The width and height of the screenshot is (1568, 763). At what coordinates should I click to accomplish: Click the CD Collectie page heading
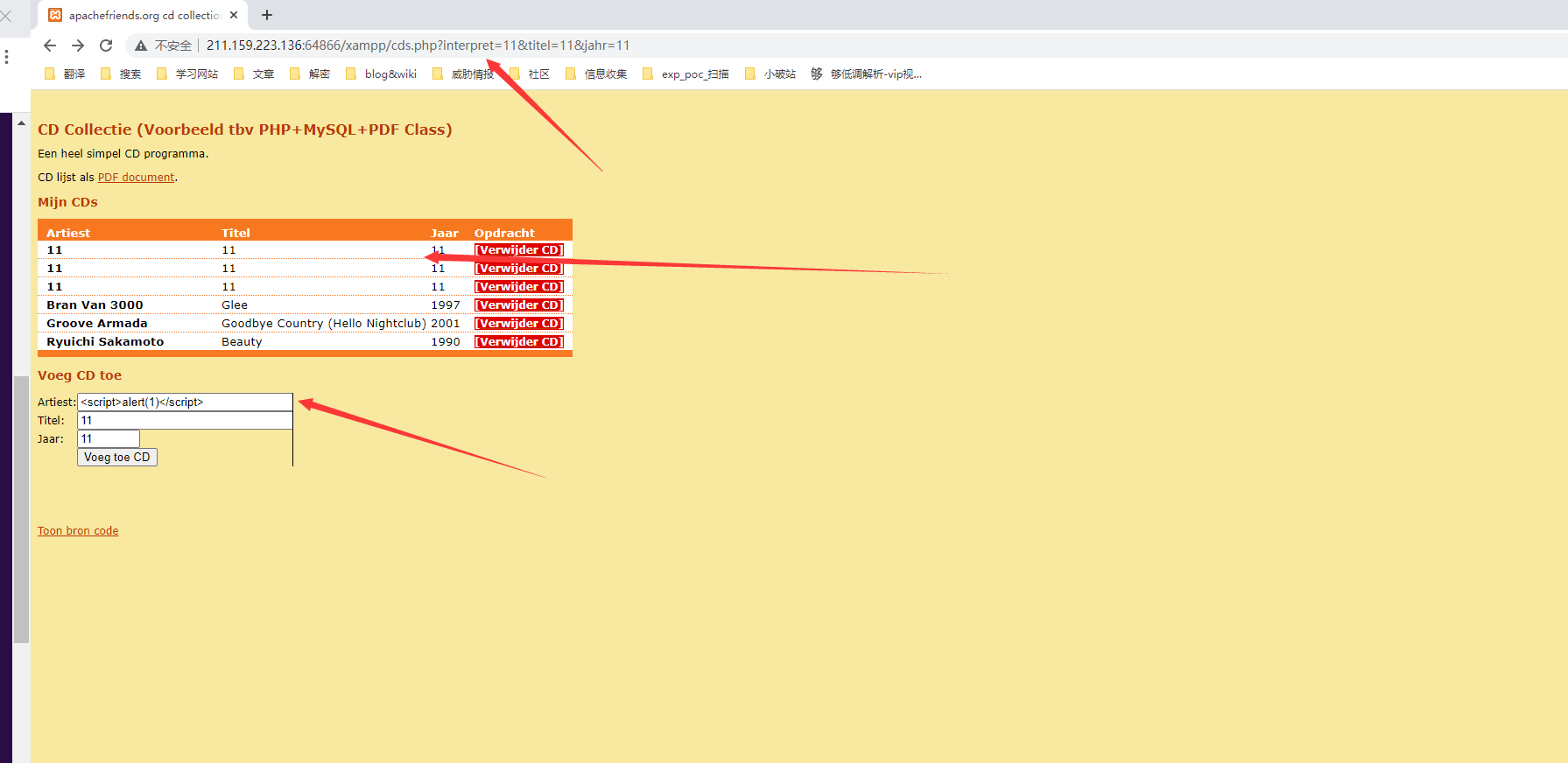(x=245, y=129)
